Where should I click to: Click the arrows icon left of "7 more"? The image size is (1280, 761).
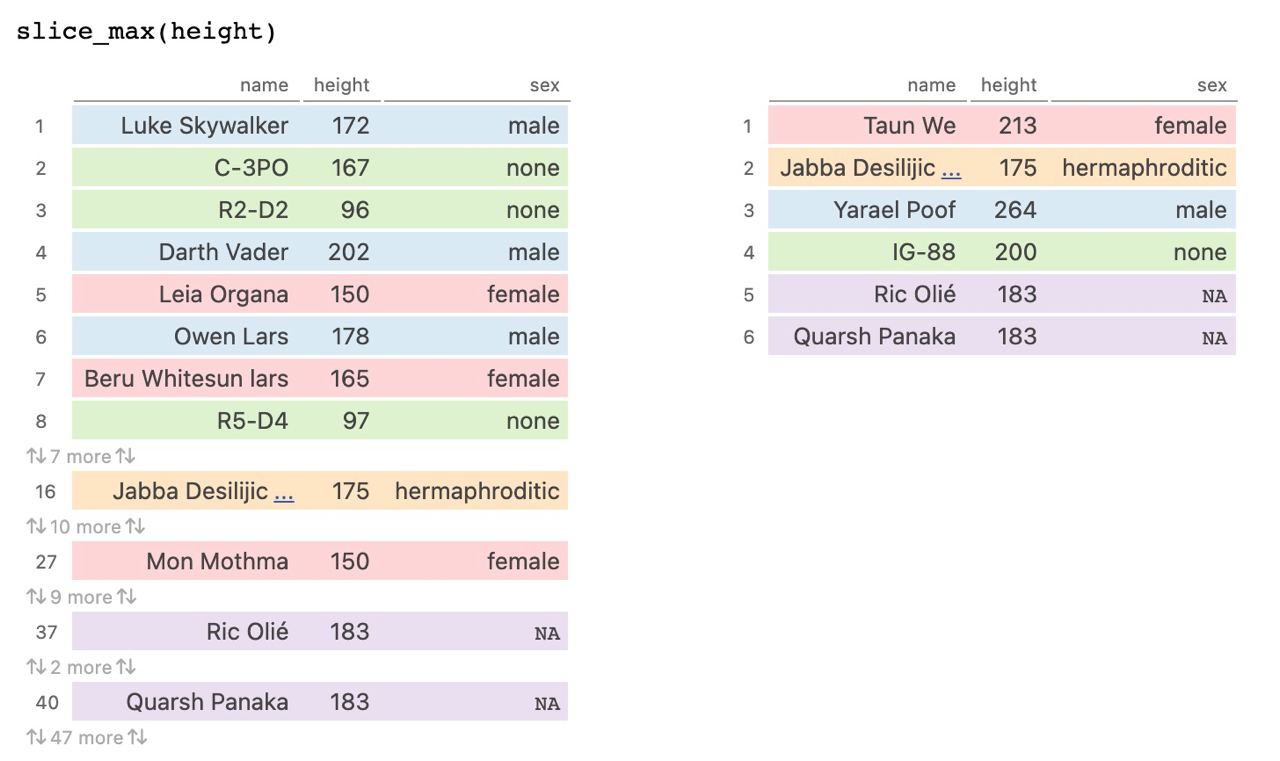[x=36, y=456]
